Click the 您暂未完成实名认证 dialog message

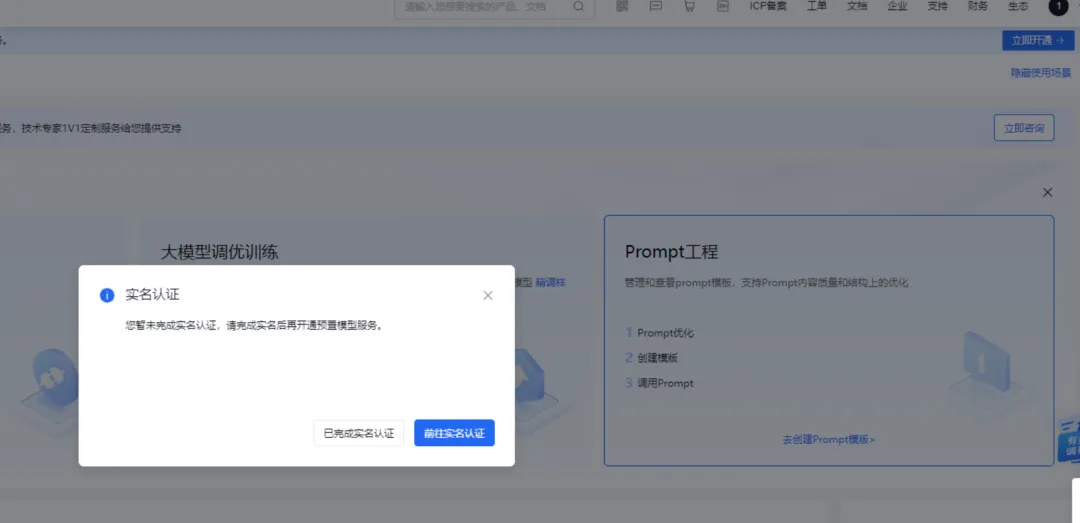tap(254, 326)
